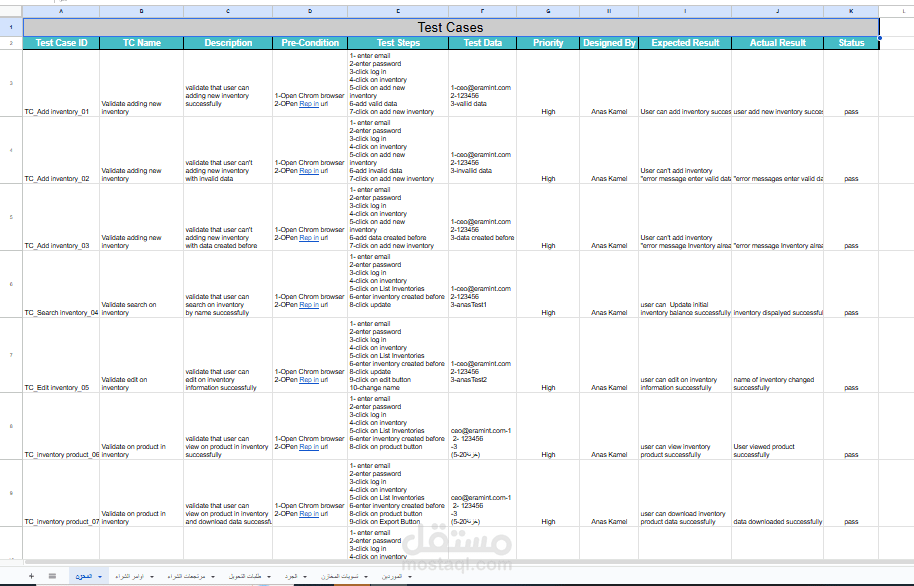Viewport: 914px width, 586px height.
Task: Open Rep in link in TC_Inventory product_06 row
Action: [x=309, y=447]
